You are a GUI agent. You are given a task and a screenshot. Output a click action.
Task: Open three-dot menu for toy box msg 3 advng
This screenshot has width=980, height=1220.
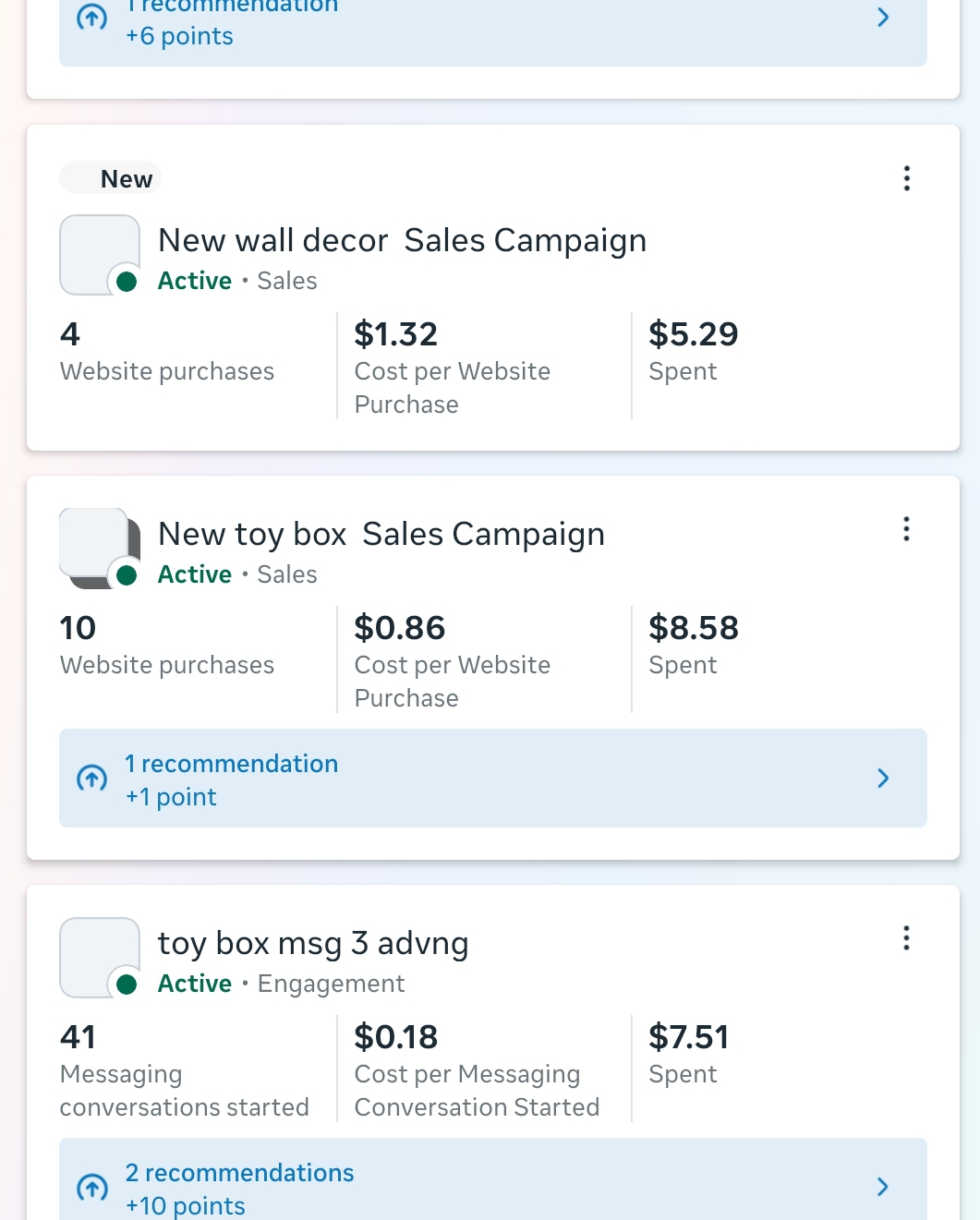click(906, 938)
